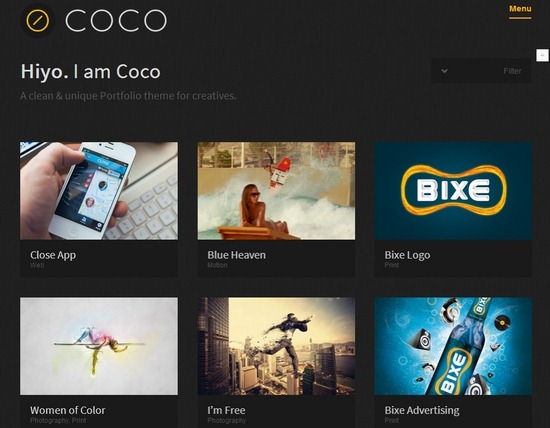Click the Web category under Close App
The width and height of the screenshot is (550, 428).
pyautogui.click(x=37, y=265)
